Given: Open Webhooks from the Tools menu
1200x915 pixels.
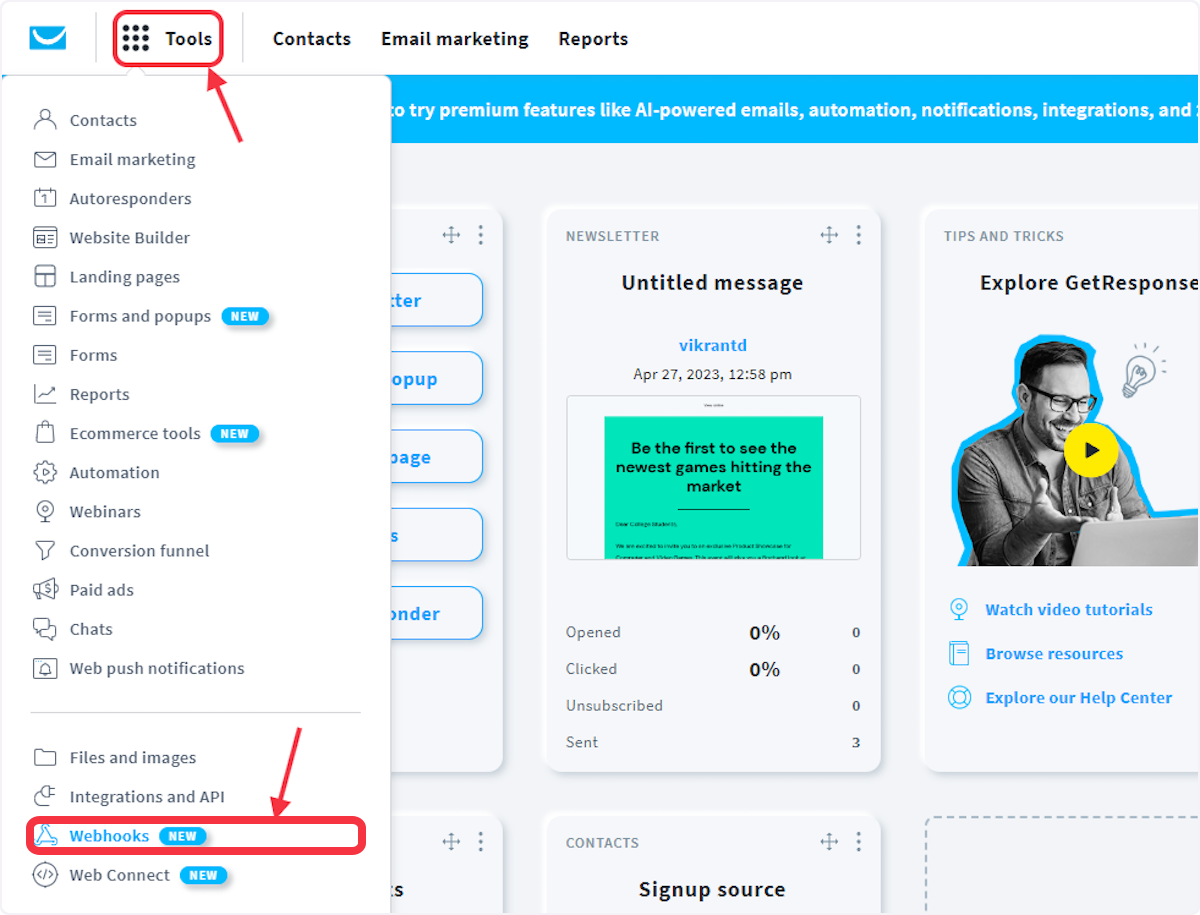Looking at the screenshot, I should (x=110, y=835).
